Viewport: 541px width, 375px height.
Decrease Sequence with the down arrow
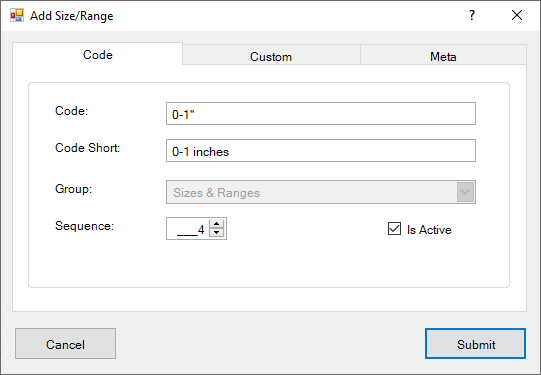217,232
